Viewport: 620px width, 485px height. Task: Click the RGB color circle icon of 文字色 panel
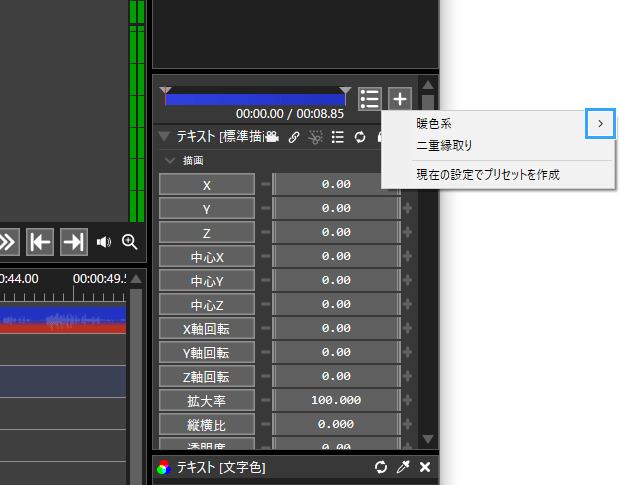click(164, 467)
